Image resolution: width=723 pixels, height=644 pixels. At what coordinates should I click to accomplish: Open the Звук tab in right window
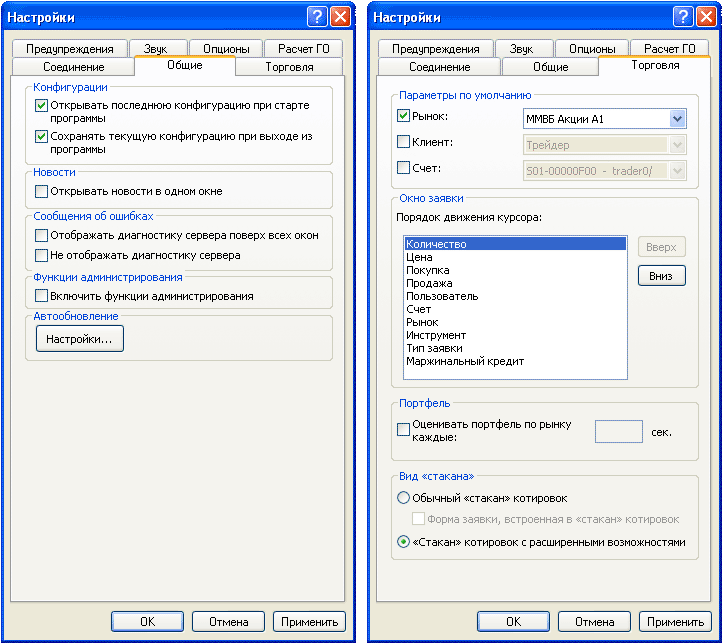[x=524, y=48]
